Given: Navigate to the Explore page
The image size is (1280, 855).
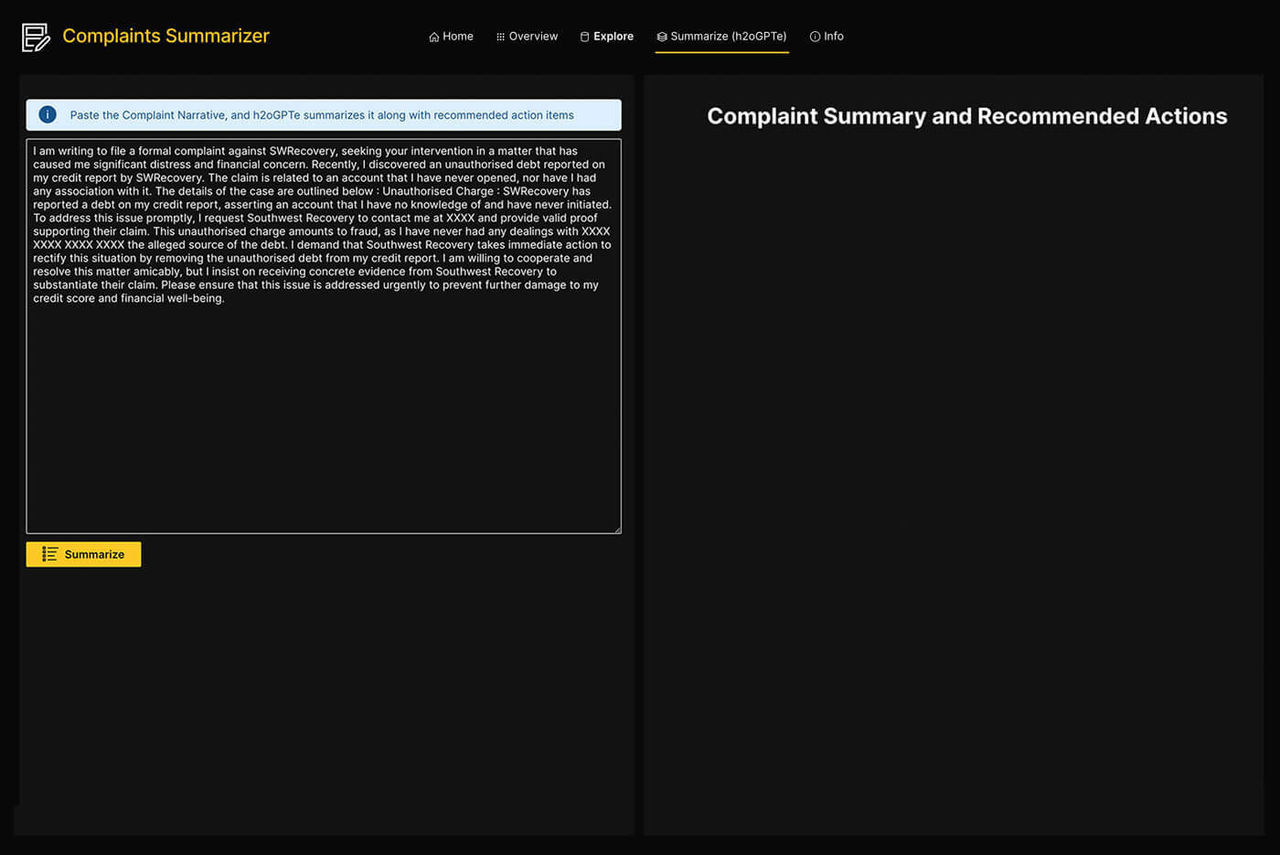Looking at the screenshot, I should tap(613, 36).
